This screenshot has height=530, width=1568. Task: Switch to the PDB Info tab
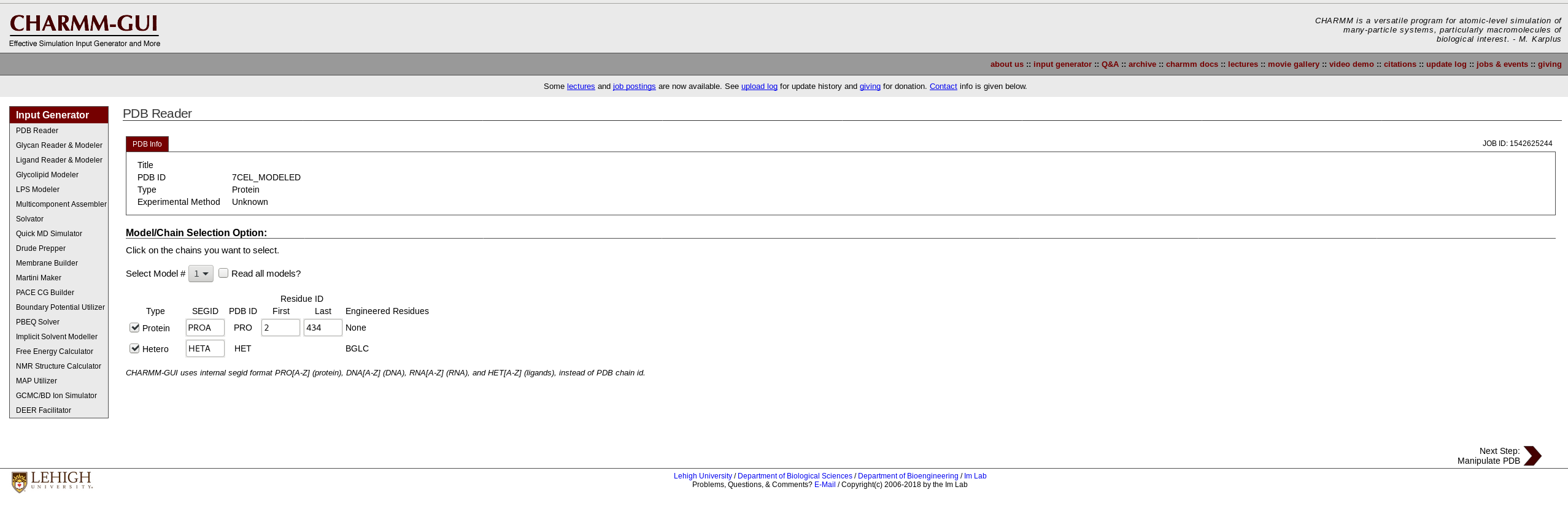(x=147, y=144)
